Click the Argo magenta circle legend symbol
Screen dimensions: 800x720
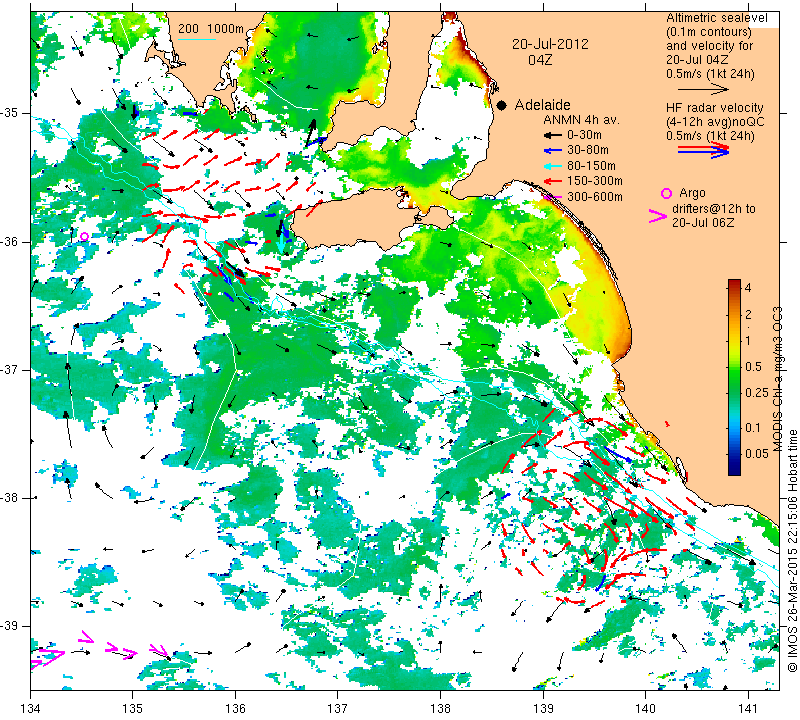pyautogui.click(x=666, y=193)
